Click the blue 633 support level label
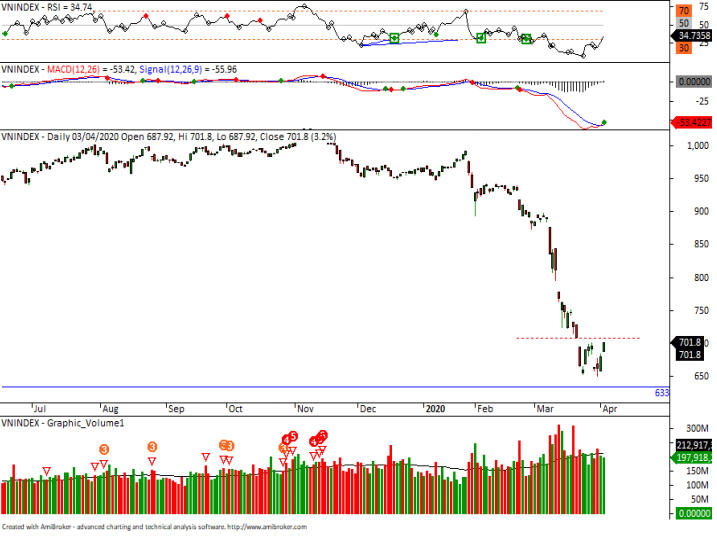This screenshot has height=540, width=717. (x=661, y=393)
